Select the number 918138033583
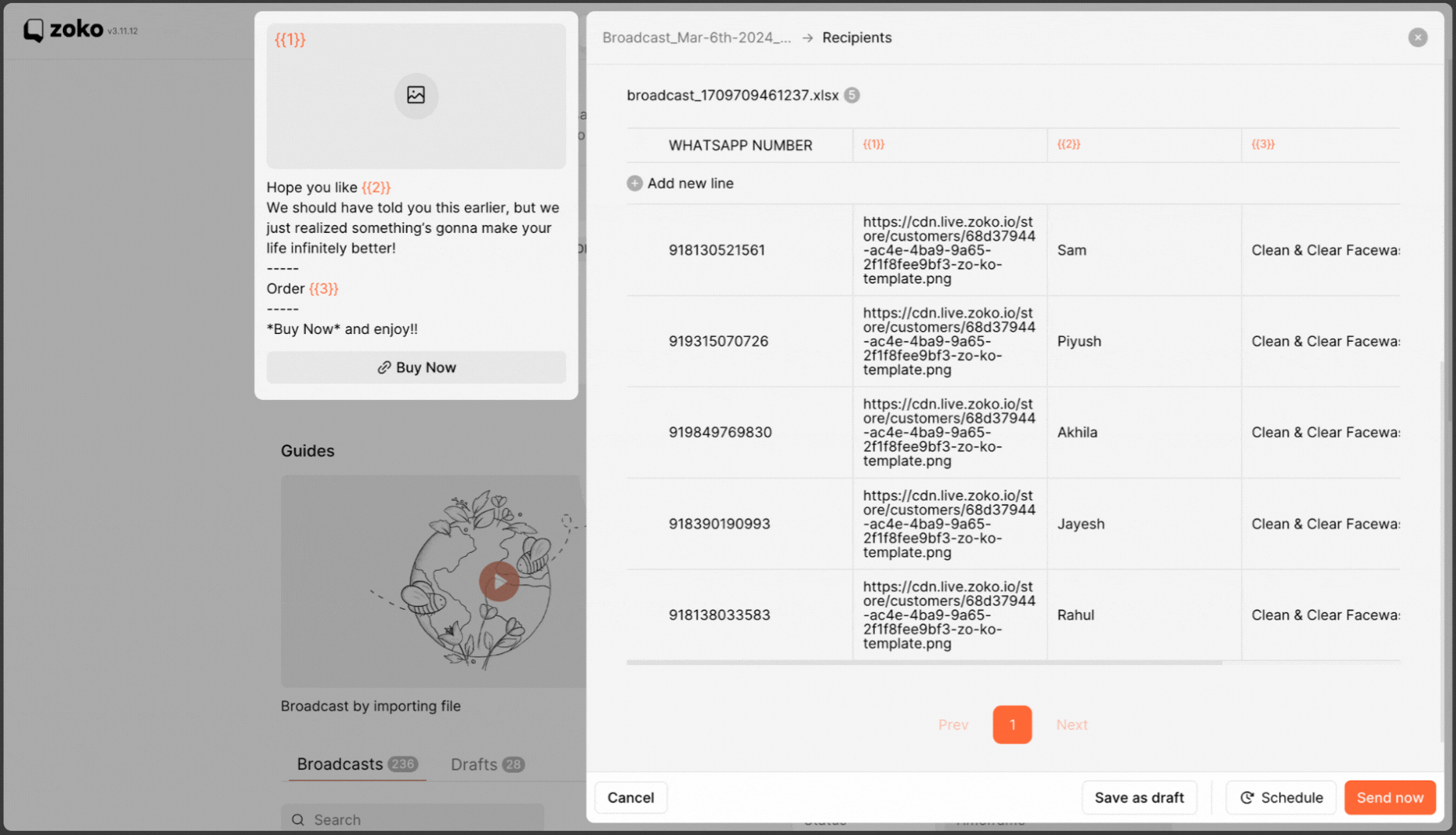The image size is (1456, 835). point(719,614)
